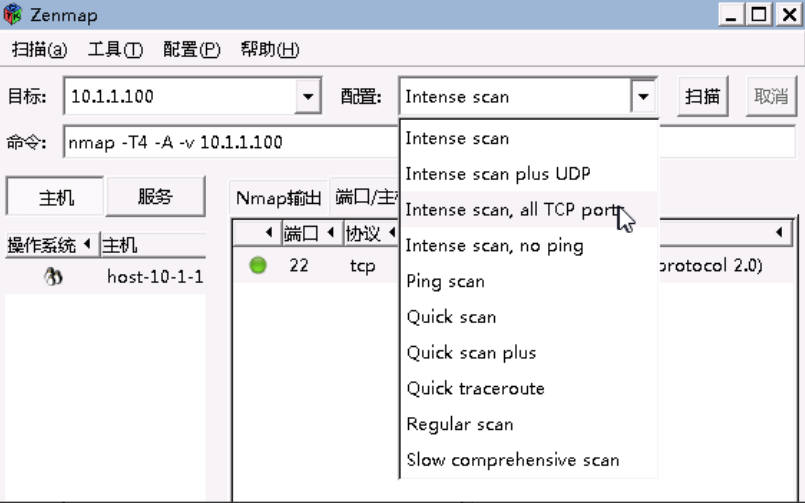
Task: Open the 配置(P) menu
Action: (x=191, y=49)
